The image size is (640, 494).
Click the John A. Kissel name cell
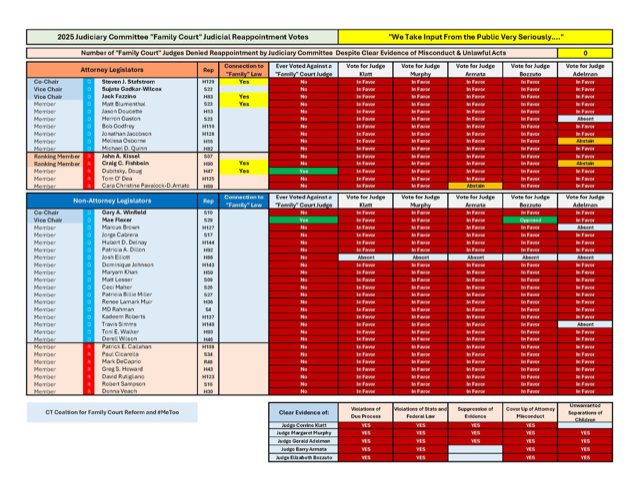tap(120, 156)
